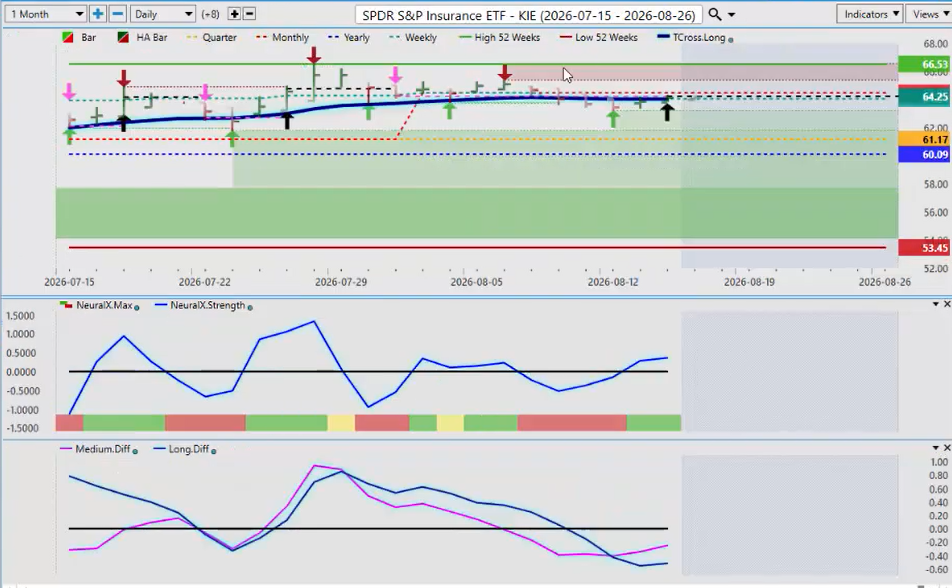Click the 61.17 orange price label
952x588 pixels.
click(x=923, y=140)
